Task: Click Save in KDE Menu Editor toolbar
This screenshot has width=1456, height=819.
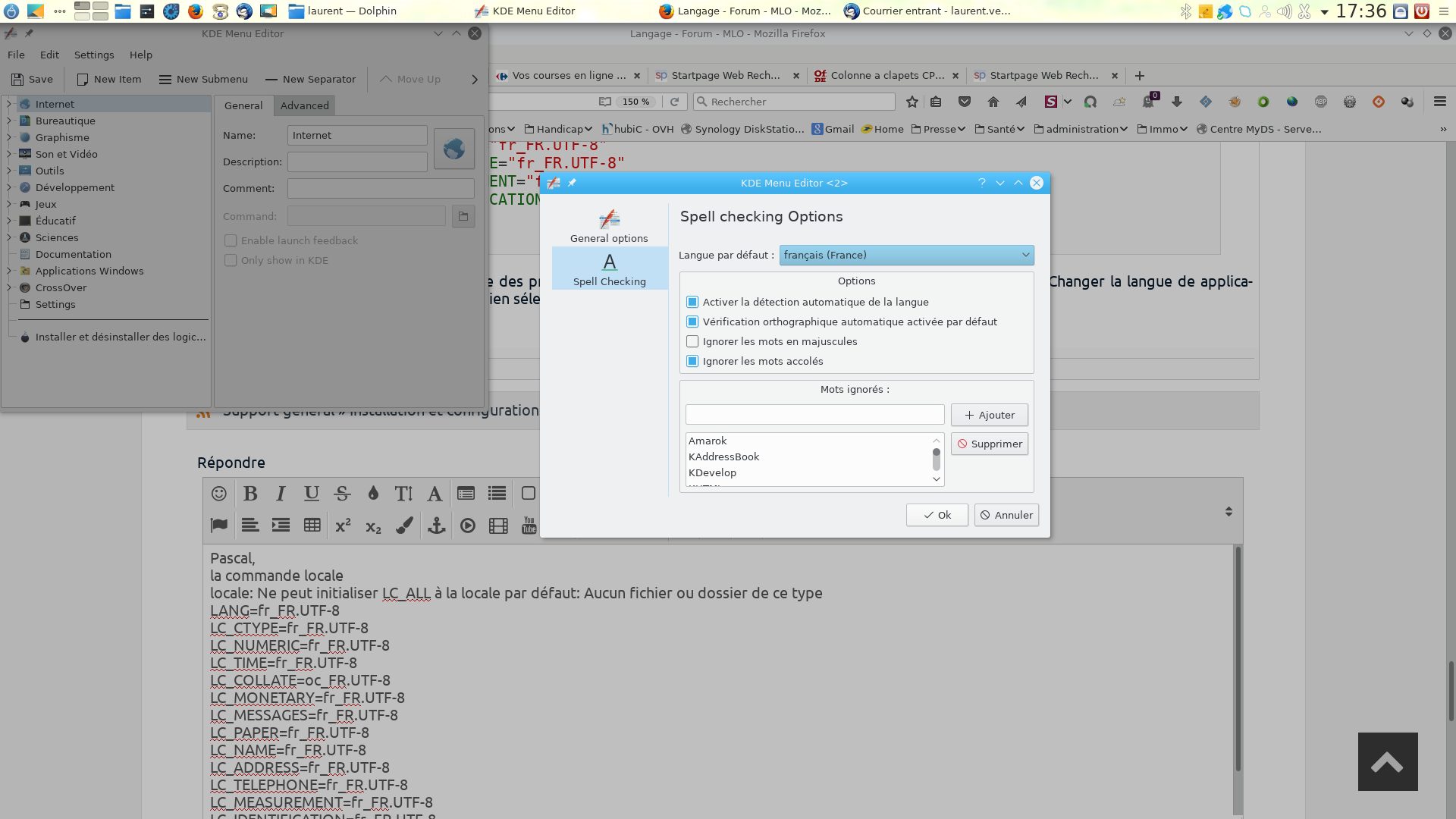Action: coord(32,79)
